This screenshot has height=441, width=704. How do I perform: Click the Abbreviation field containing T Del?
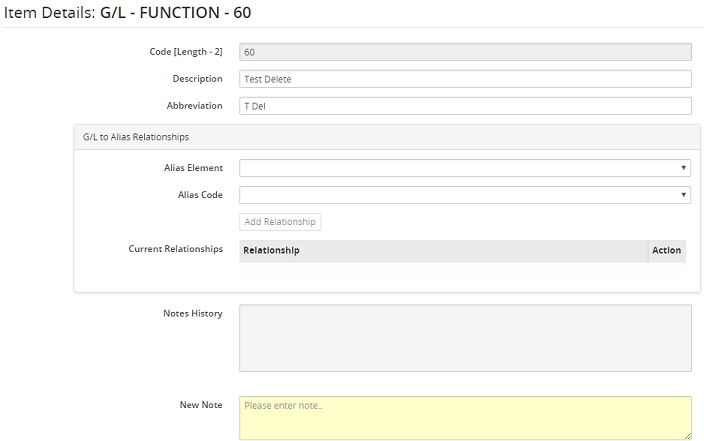(465, 106)
